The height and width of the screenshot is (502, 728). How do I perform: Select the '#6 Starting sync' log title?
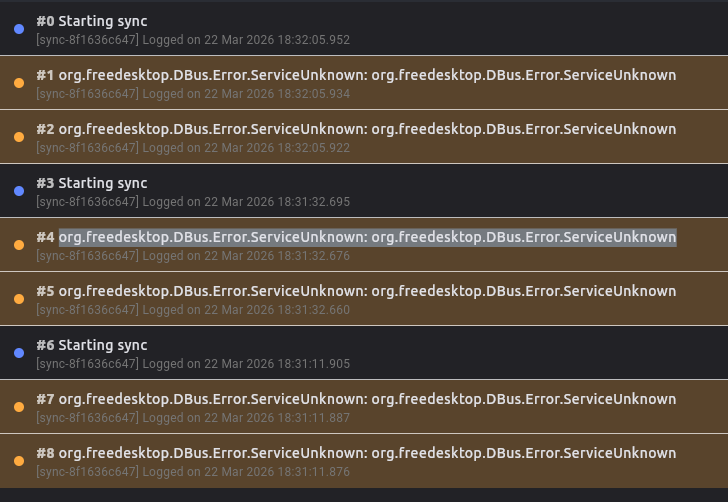(x=92, y=345)
